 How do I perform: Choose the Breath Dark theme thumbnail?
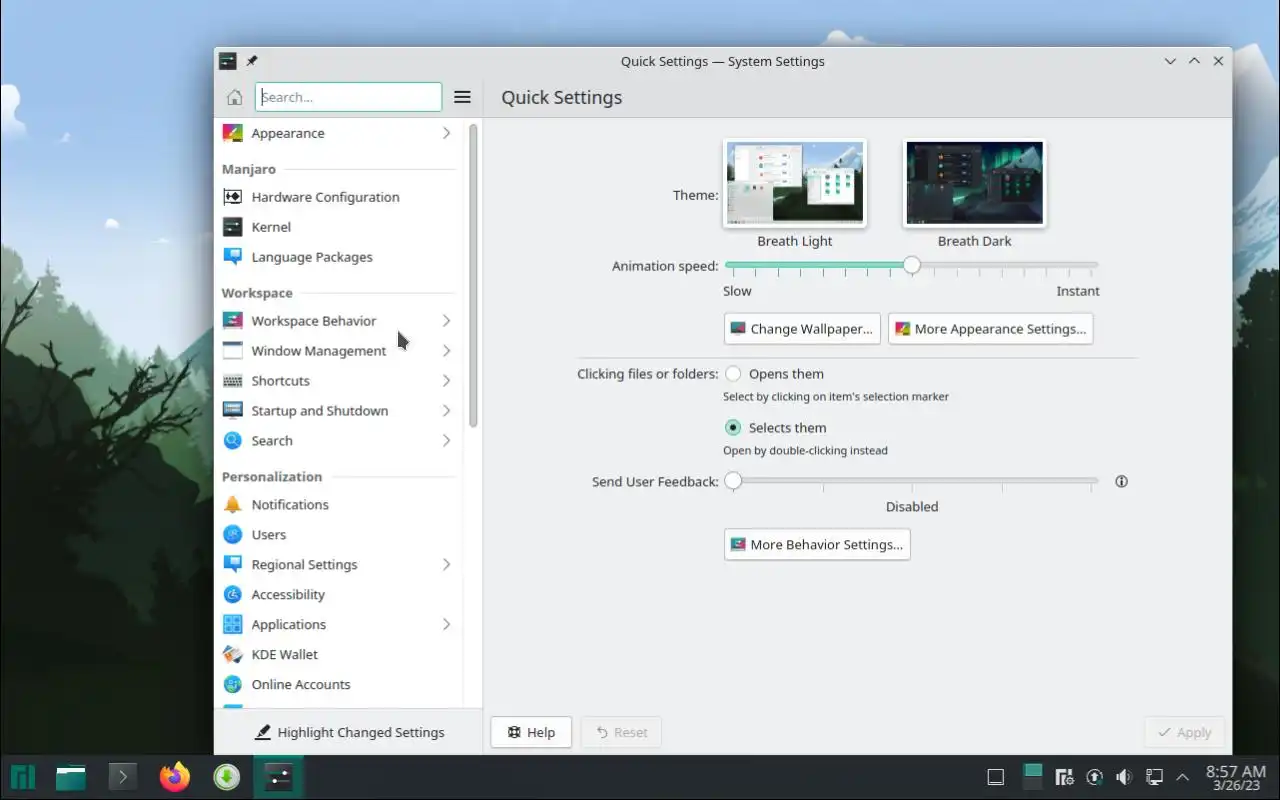pos(975,183)
